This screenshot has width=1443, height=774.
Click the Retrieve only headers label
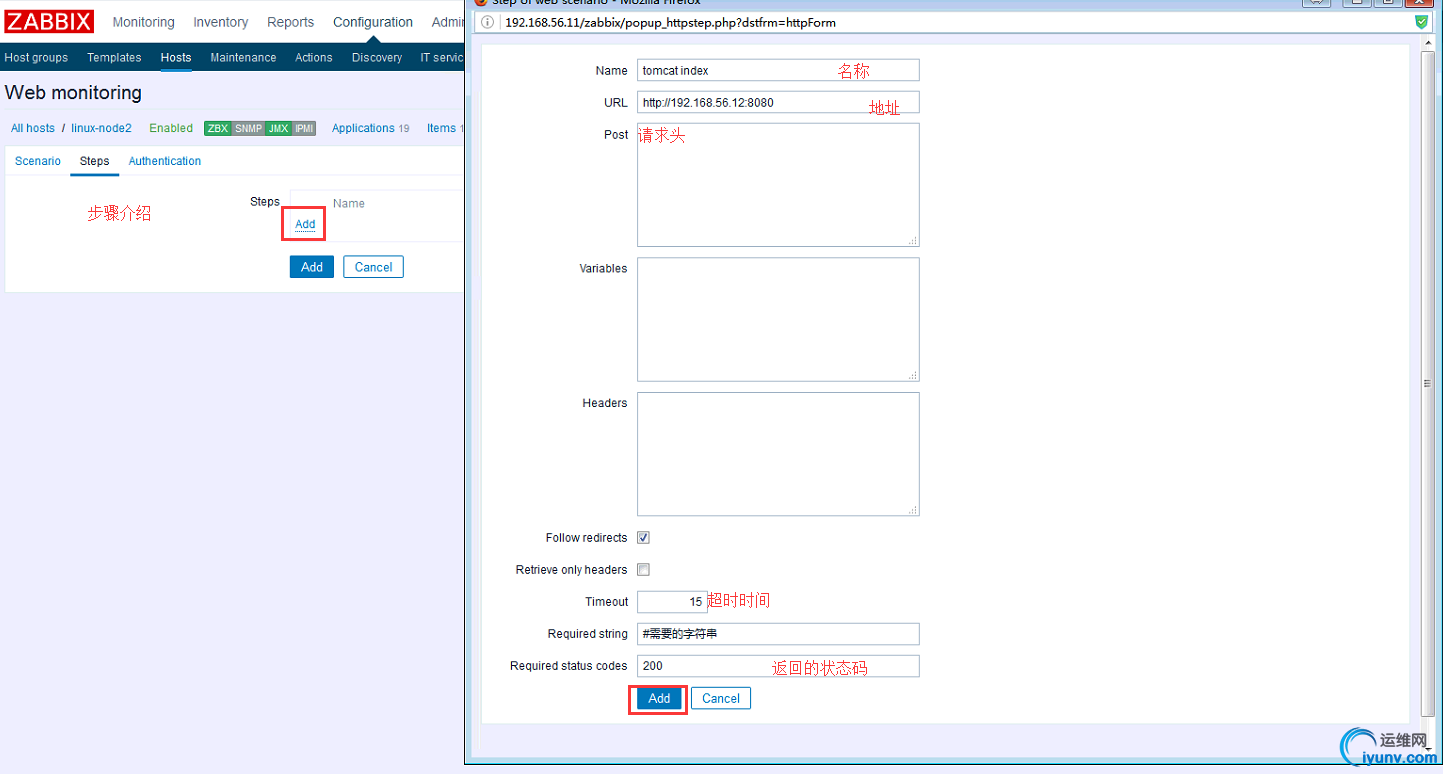tap(572, 570)
